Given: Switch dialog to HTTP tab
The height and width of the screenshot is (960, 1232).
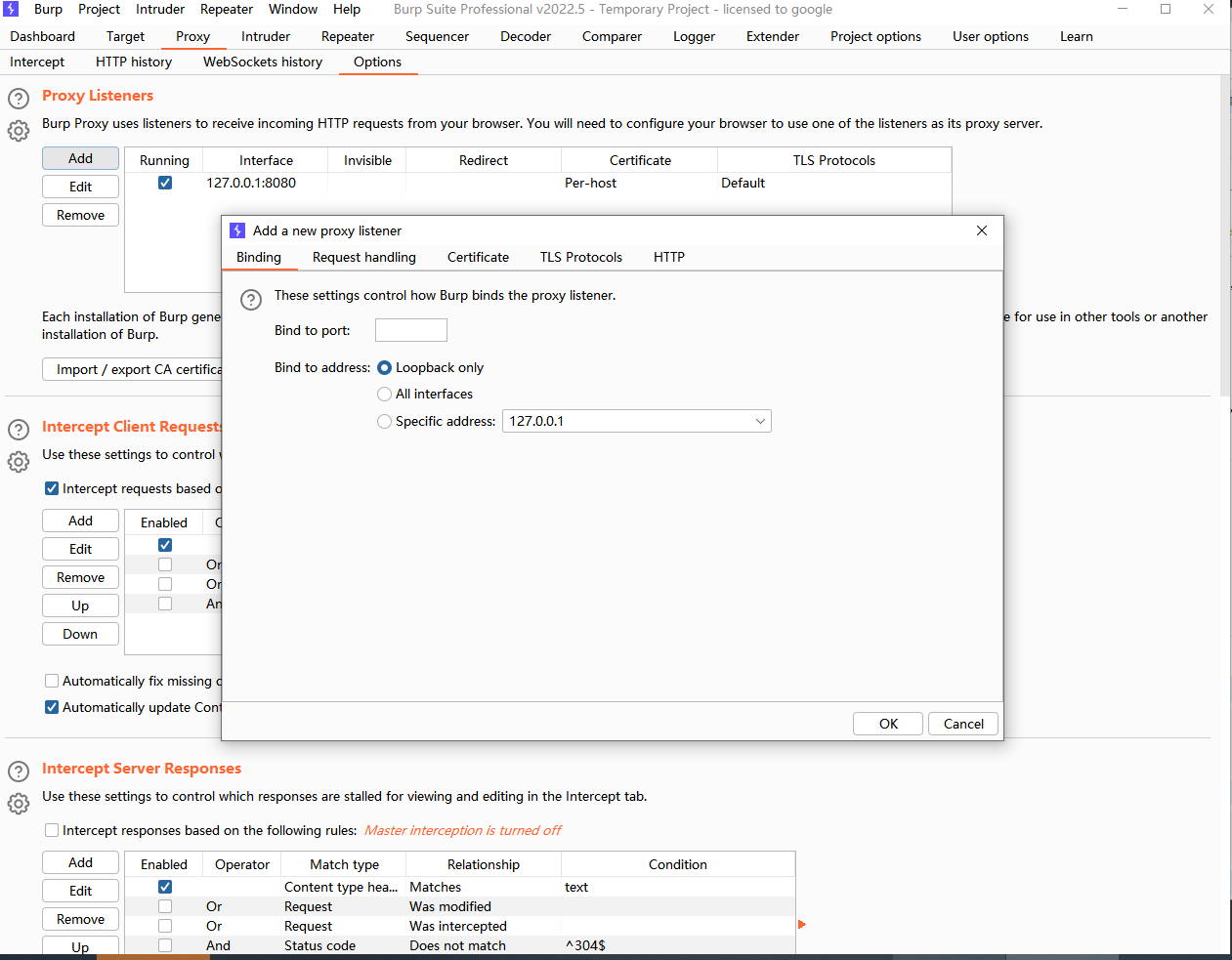Looking at the screenshot, I should [x=669, y=257].
